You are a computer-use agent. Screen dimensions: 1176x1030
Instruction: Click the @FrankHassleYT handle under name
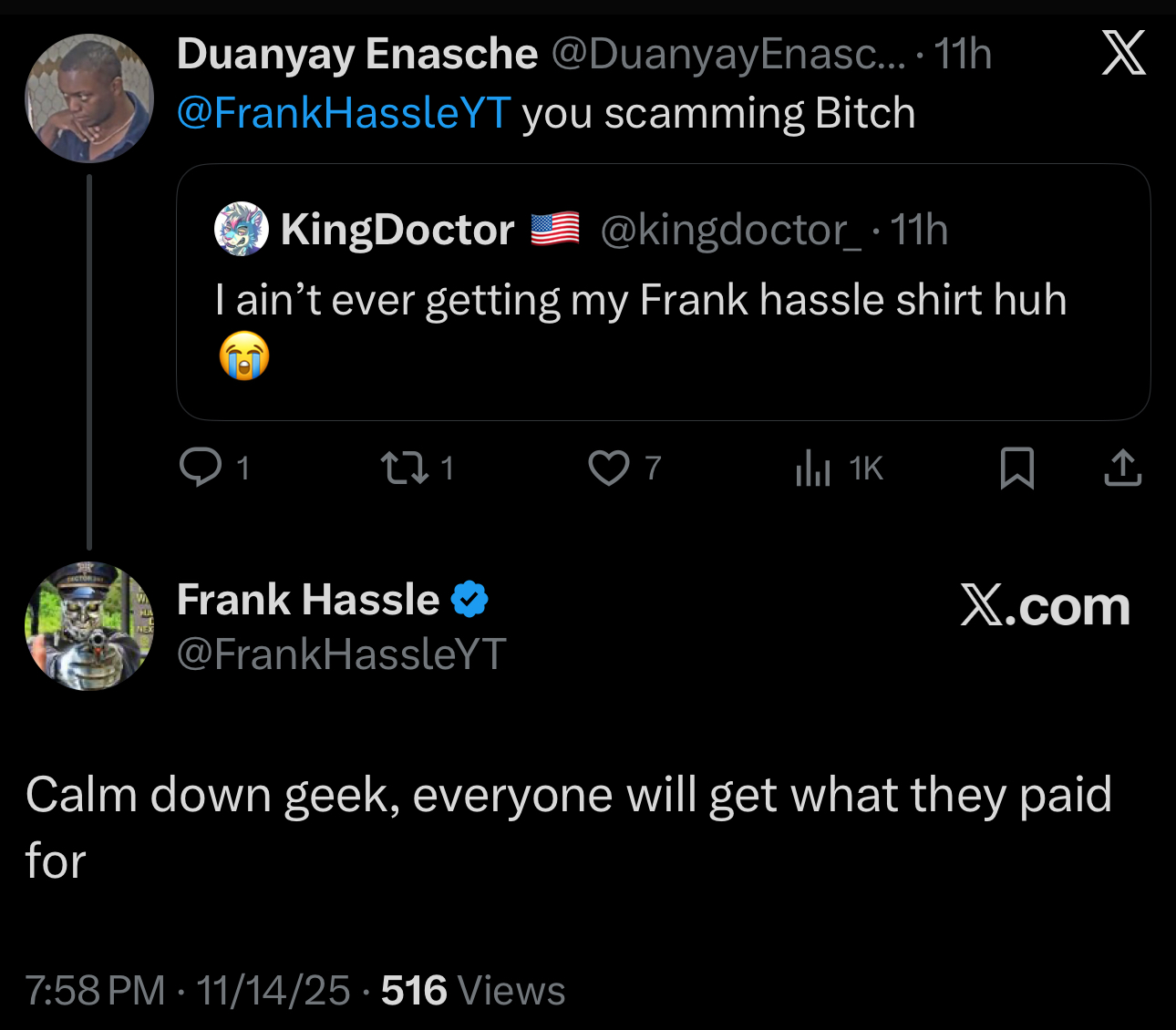pos(341,654)
